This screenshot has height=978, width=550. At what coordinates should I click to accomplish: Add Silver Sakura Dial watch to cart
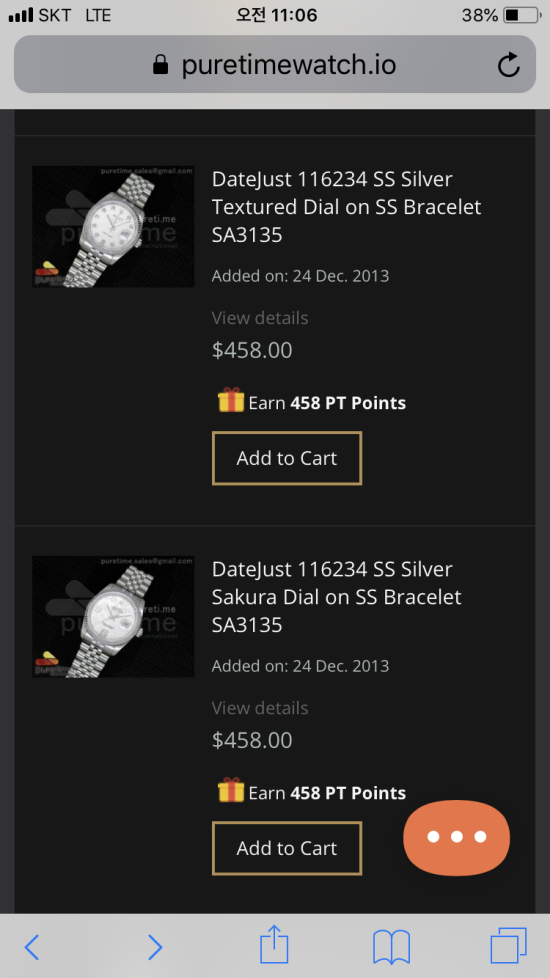click(287, 848)
